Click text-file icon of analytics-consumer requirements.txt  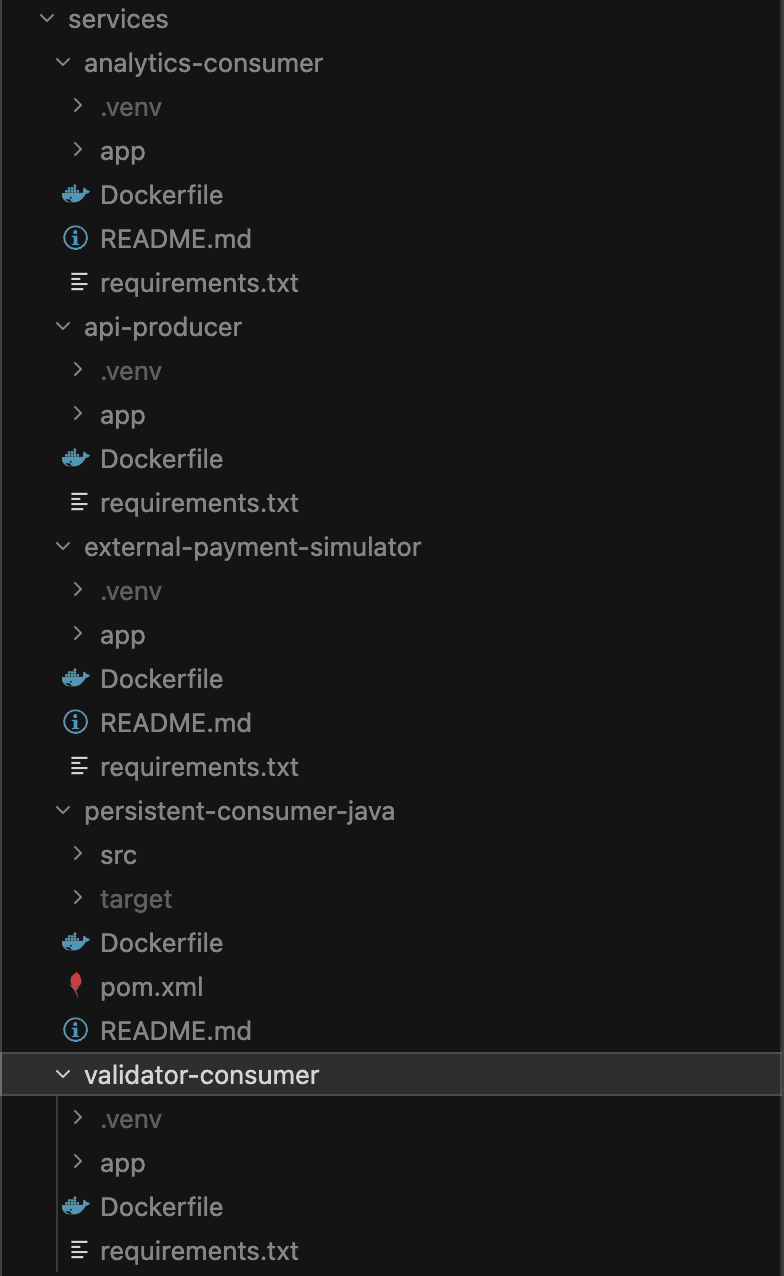pyautogui.click(x=78, y=283)
